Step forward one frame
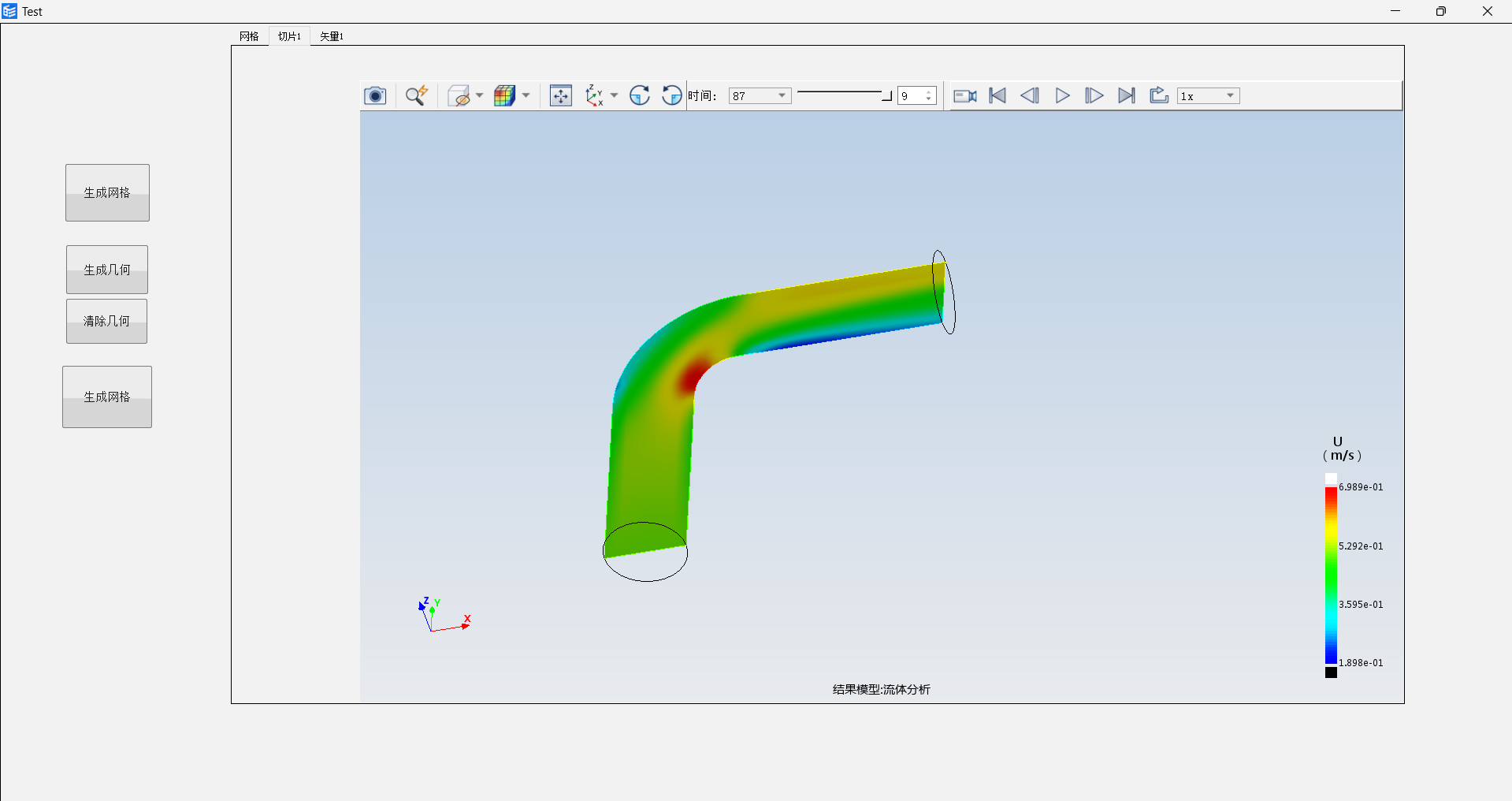1512x801 pixels. pyautogui.click(x=1094, y=95)
